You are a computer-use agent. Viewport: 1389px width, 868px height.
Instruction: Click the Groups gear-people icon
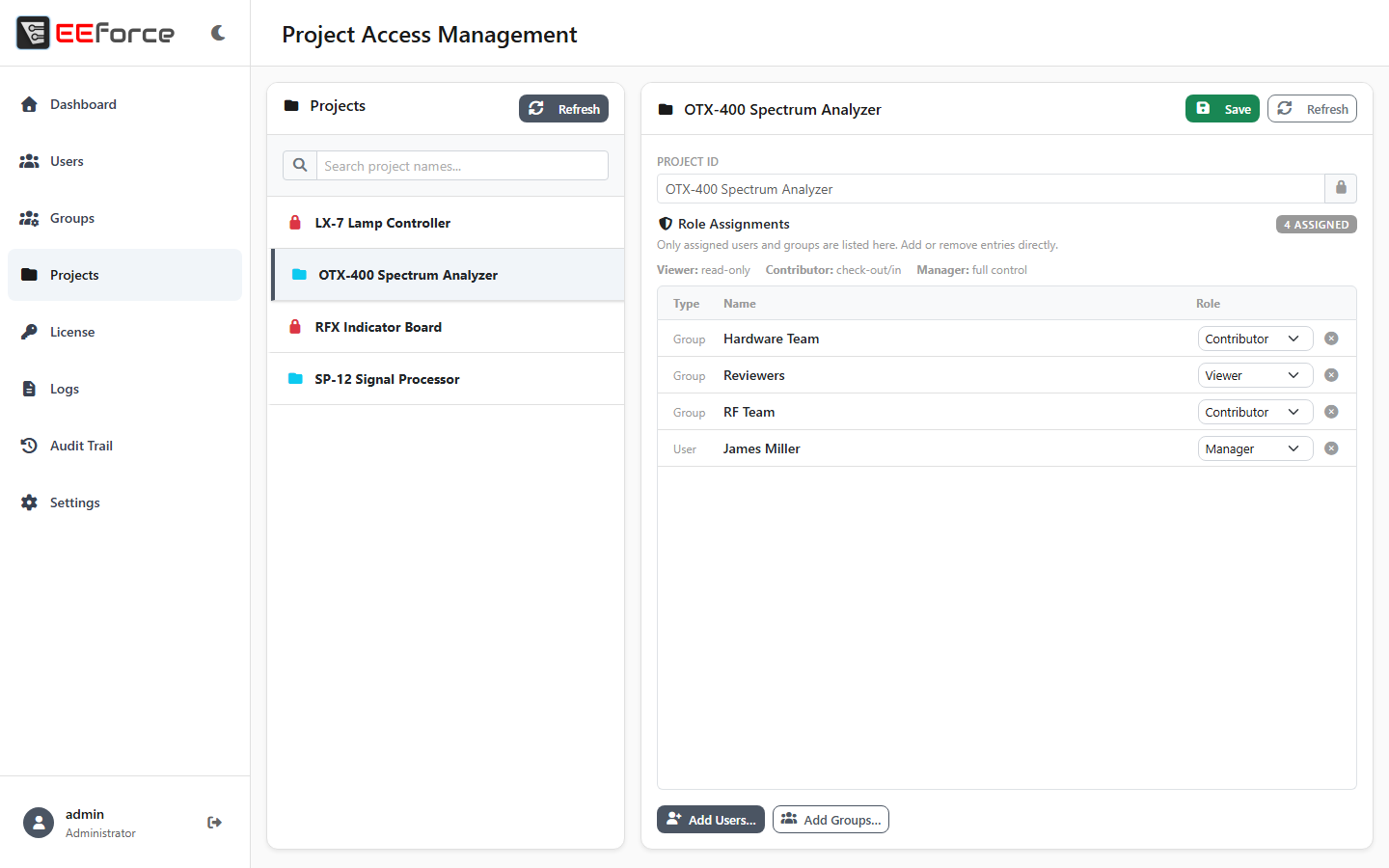(x=29, y=218)
